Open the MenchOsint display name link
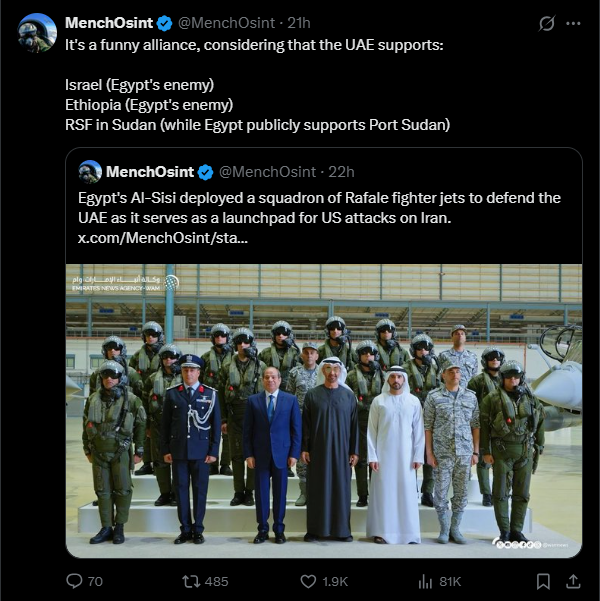The width and height of the screenshot is (600, 601). point(109,23)
